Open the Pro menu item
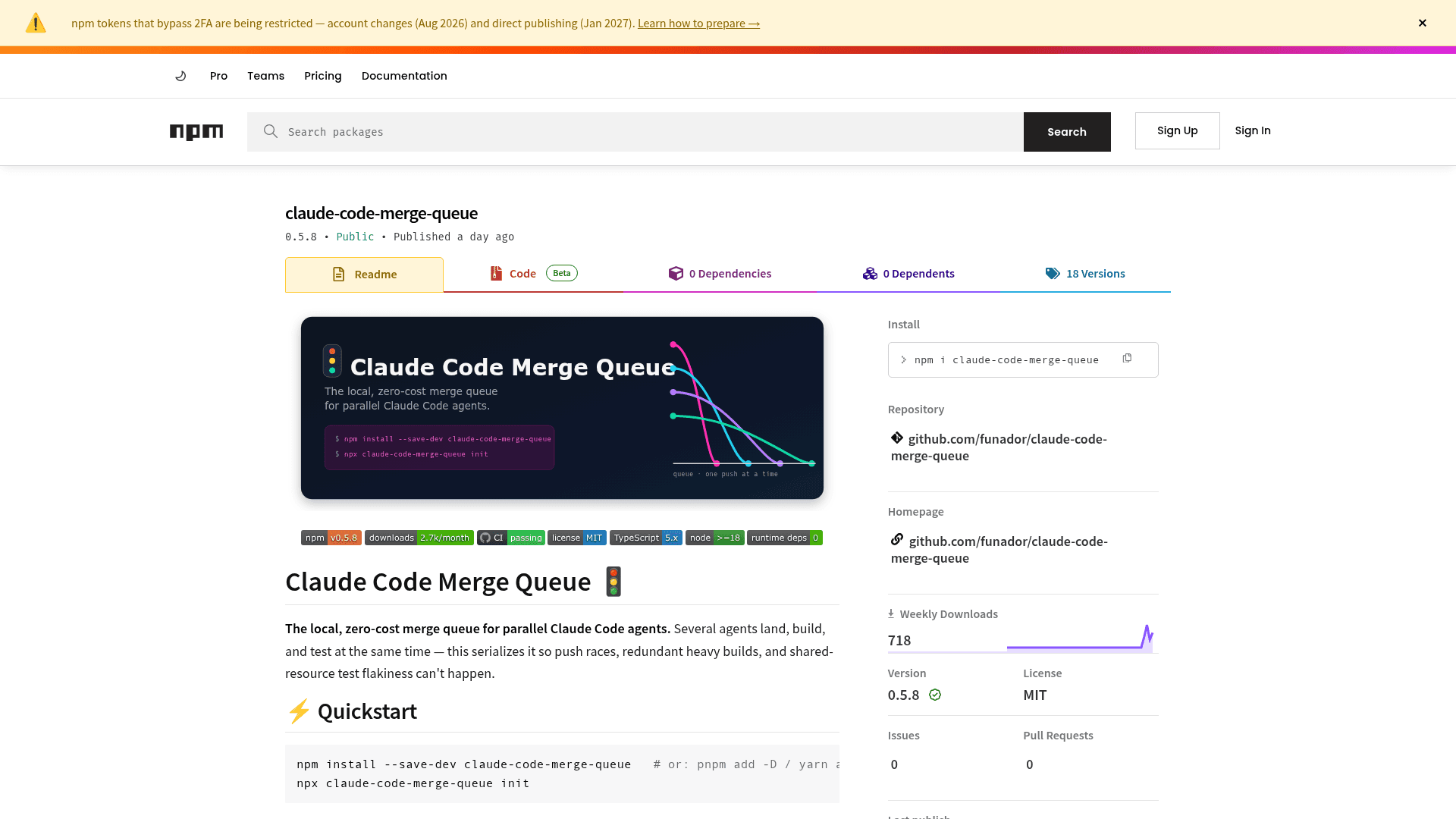This screenshot has width=1456, height=819. pyautogui.click(x=218, y=76)
